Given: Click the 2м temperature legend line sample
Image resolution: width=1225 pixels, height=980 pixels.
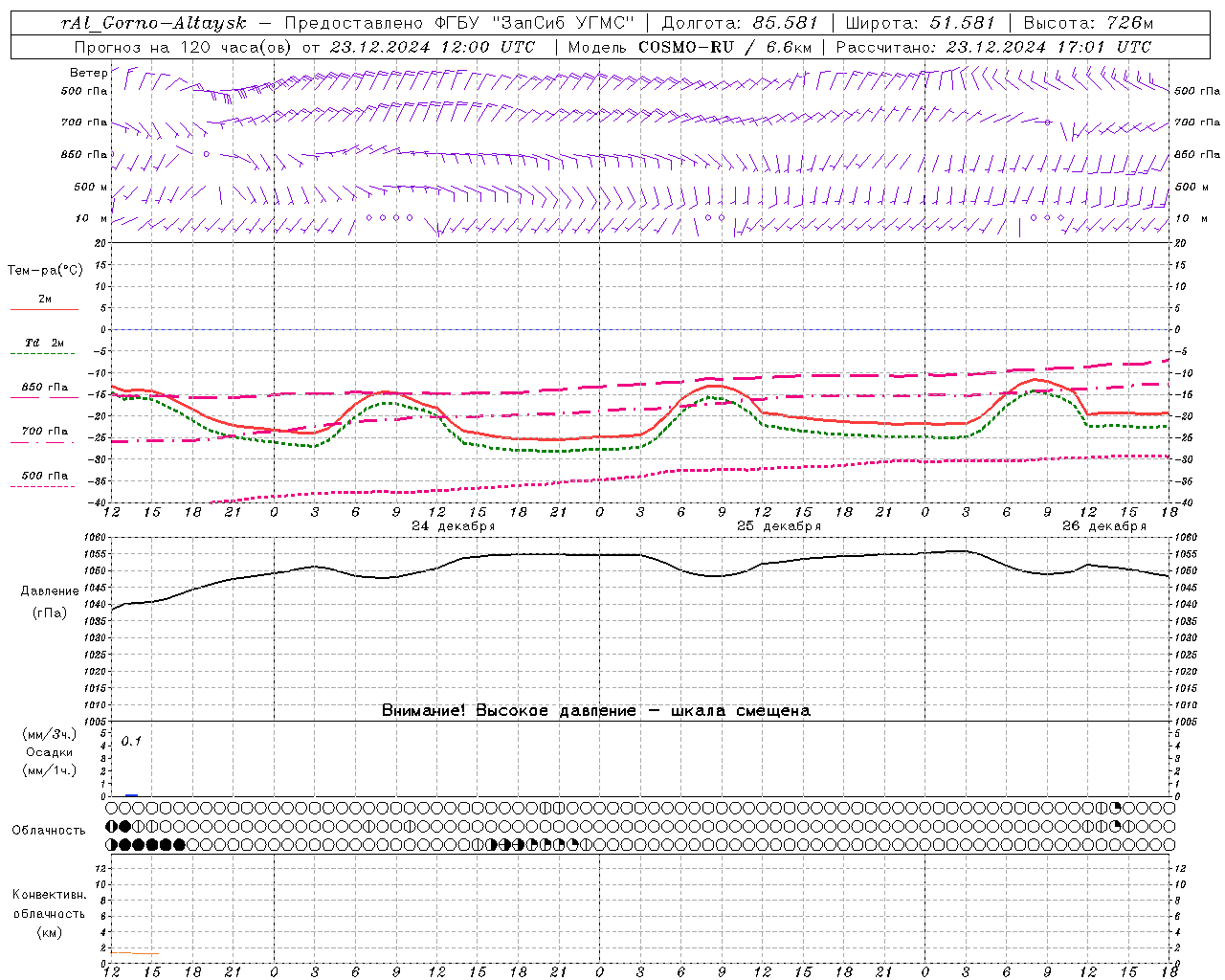Looking at the screenshot, I should point(44,309).
